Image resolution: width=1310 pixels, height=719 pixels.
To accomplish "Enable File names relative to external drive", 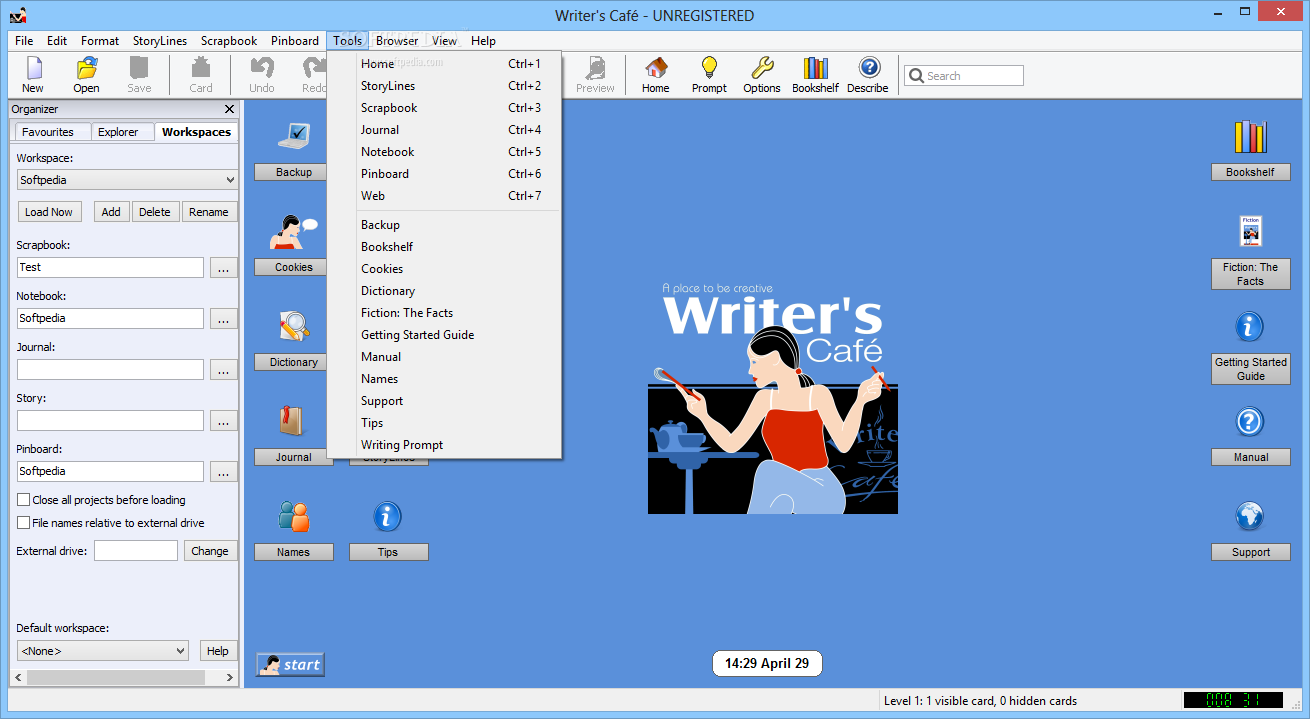I will [24, 523].
